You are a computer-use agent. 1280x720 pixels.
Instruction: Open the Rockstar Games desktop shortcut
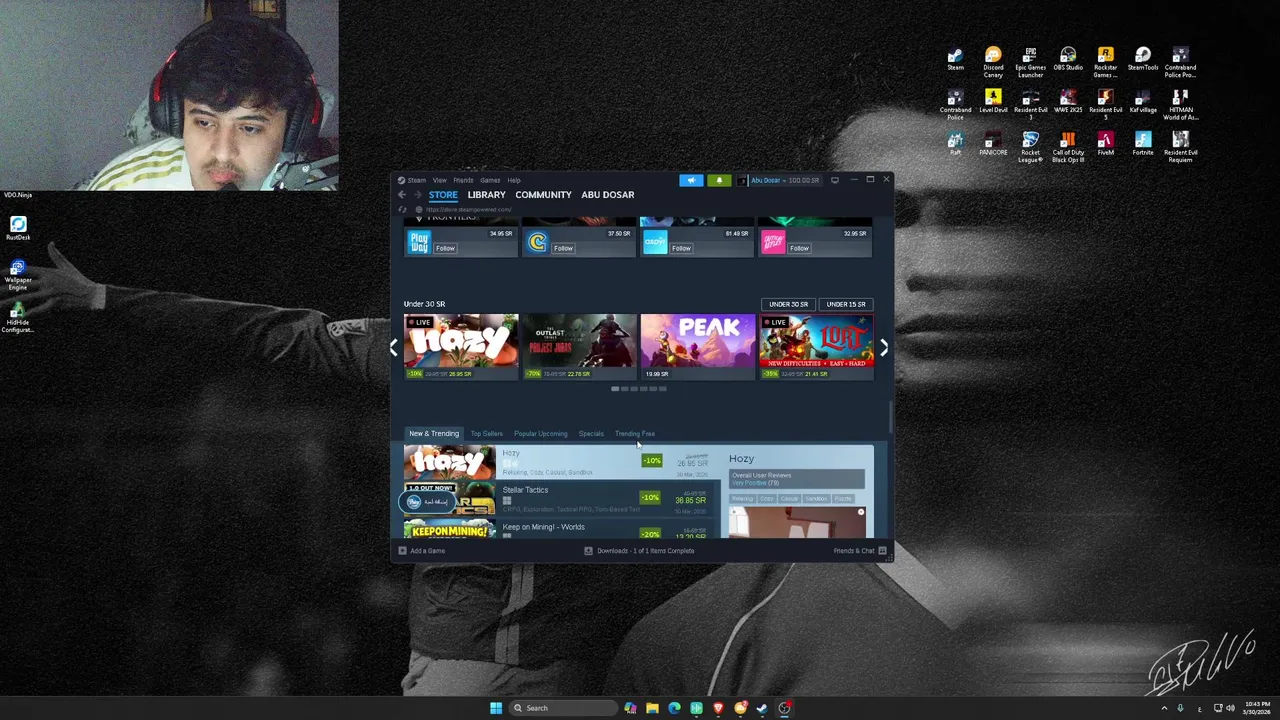coord(1105,62)
